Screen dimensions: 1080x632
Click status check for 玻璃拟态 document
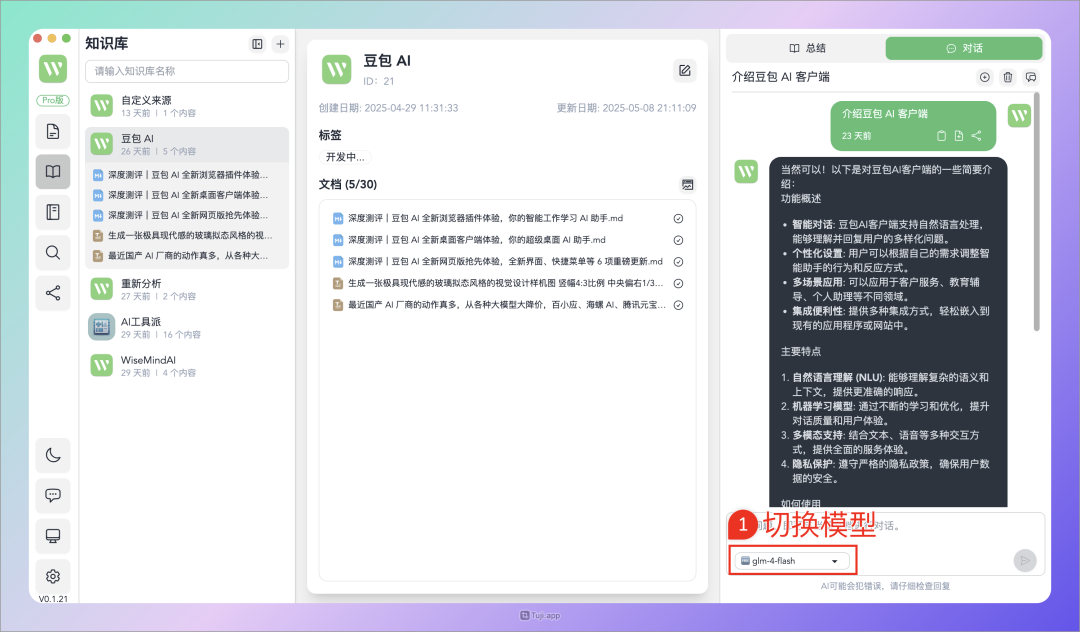(678, 284)
